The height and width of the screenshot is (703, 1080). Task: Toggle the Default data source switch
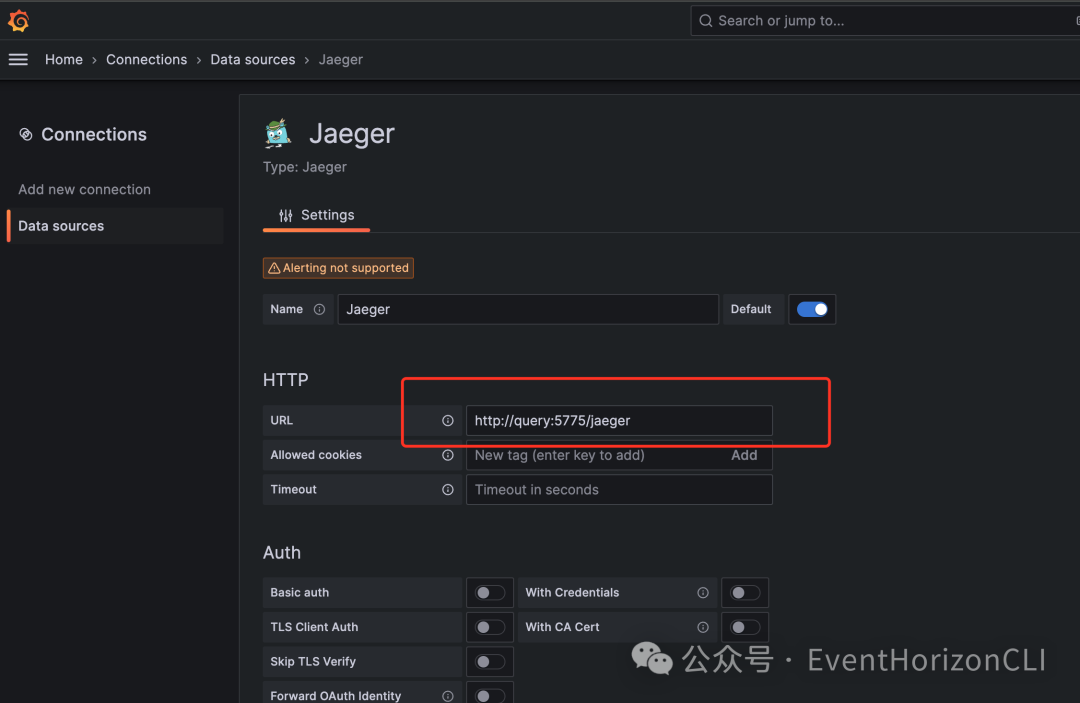[x=812, y=309]
